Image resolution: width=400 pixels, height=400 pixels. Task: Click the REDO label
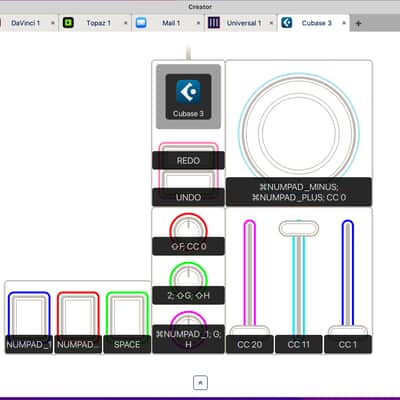tap(188, 160)
